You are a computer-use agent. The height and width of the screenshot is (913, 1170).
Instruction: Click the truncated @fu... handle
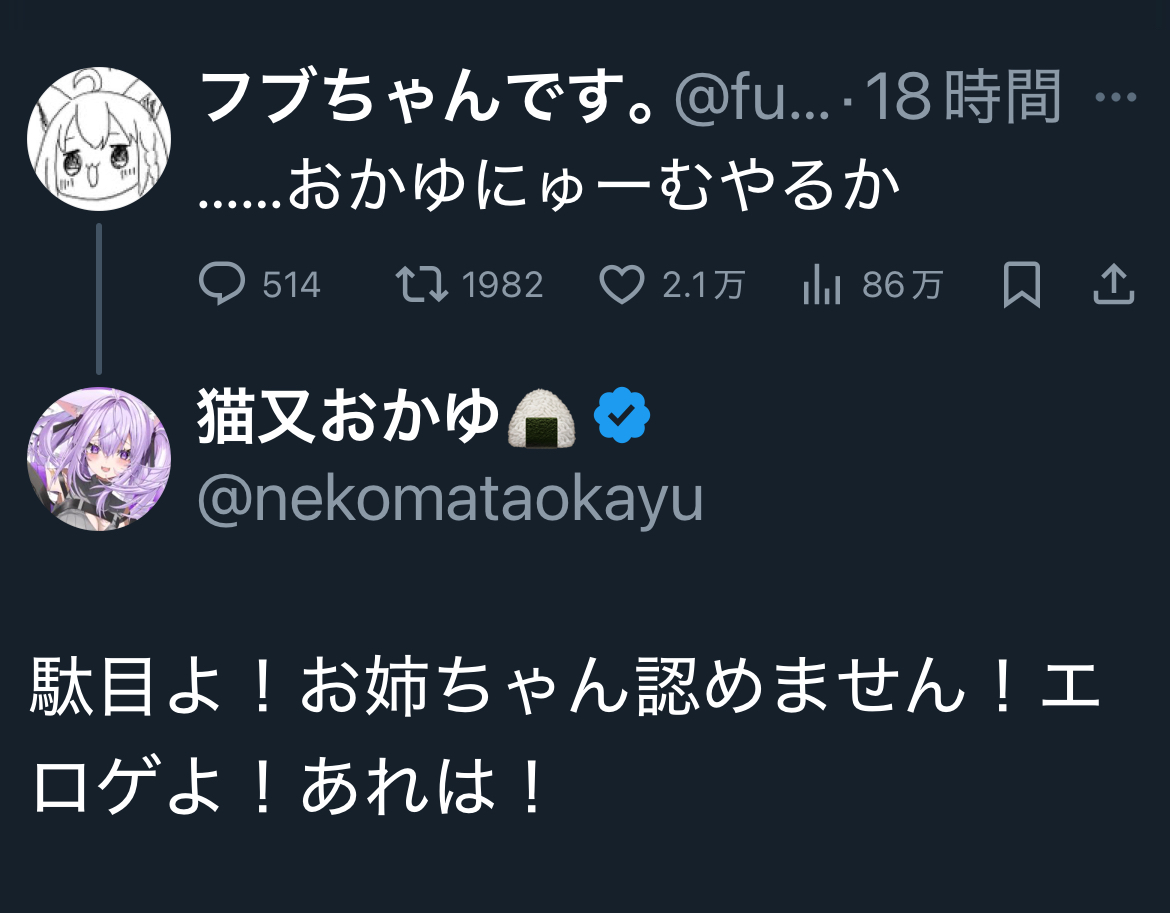click(752, 98)
